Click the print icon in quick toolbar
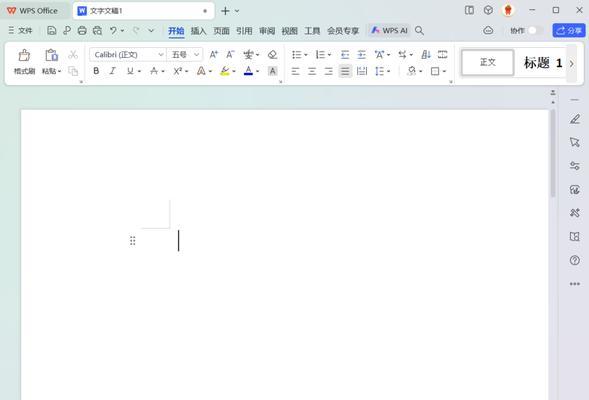 click(82, 30)
